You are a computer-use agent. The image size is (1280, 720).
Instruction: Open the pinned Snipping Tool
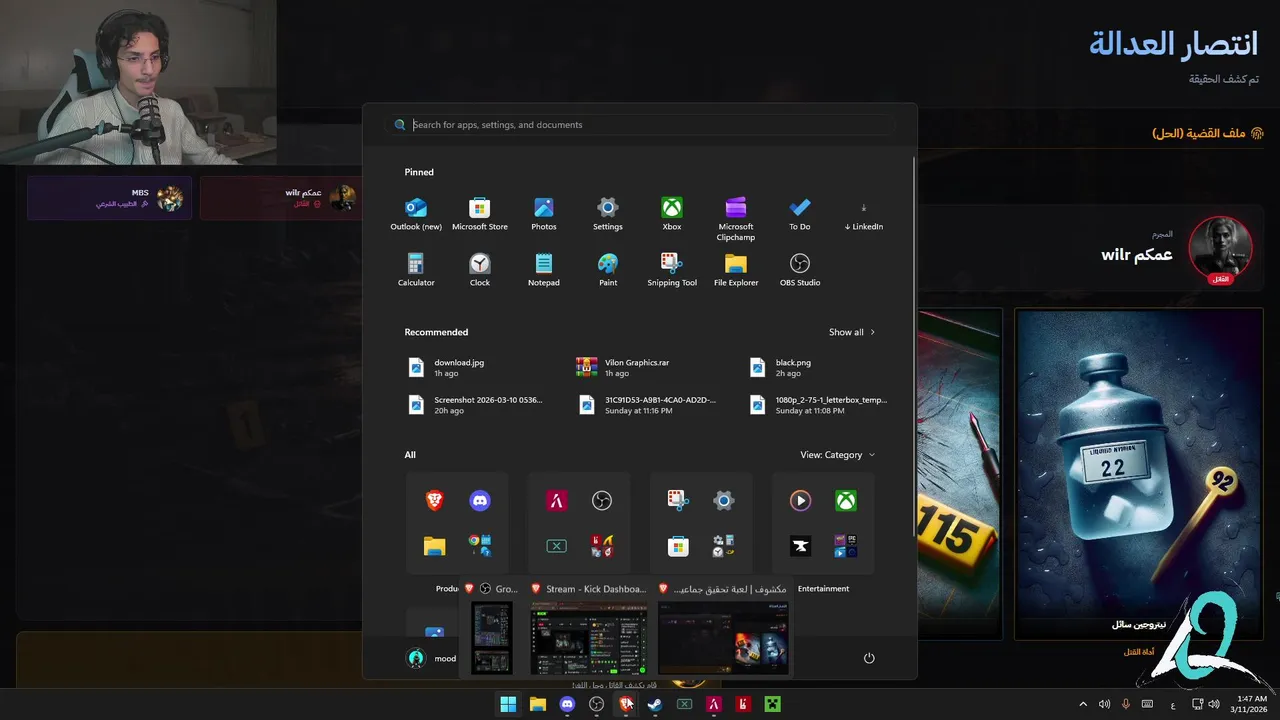672,270
